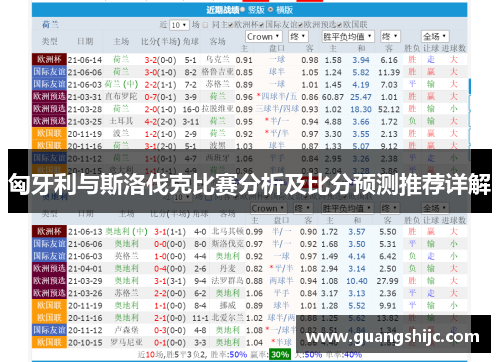
Task: Open the 全场 dropdown in 荷兰 section
Action: click(x=435, y=36)
